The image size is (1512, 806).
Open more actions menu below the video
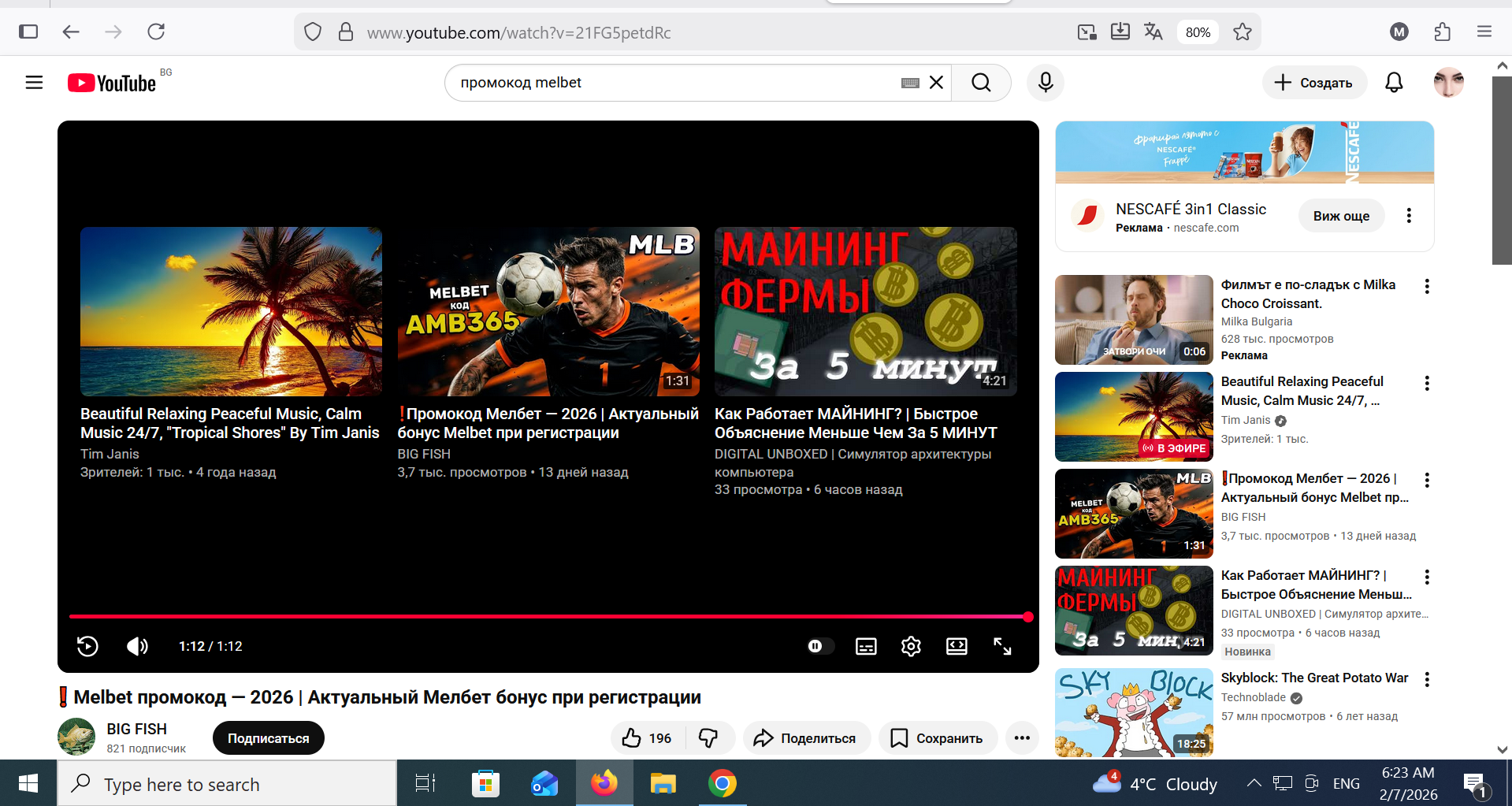pos(1022,738)
